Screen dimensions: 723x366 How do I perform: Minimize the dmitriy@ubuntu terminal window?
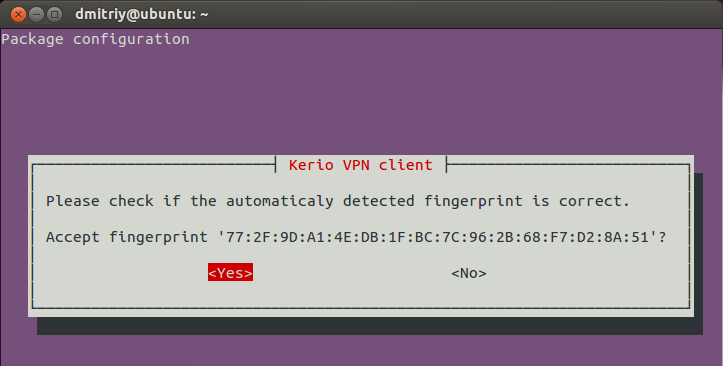pos(36,14)
